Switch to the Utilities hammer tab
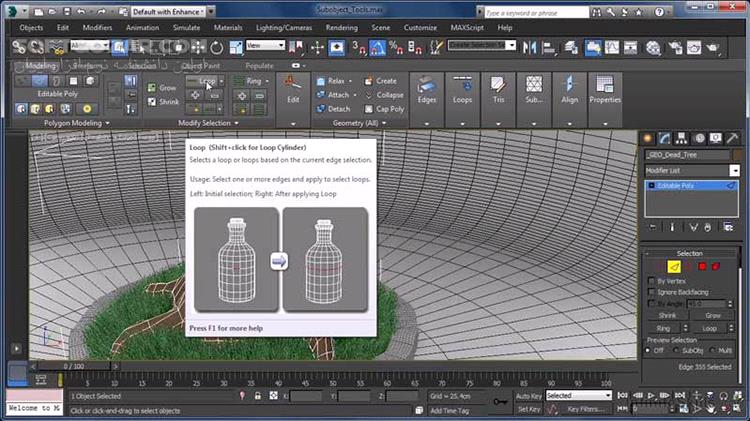750x421 pixels. (732, 139)
